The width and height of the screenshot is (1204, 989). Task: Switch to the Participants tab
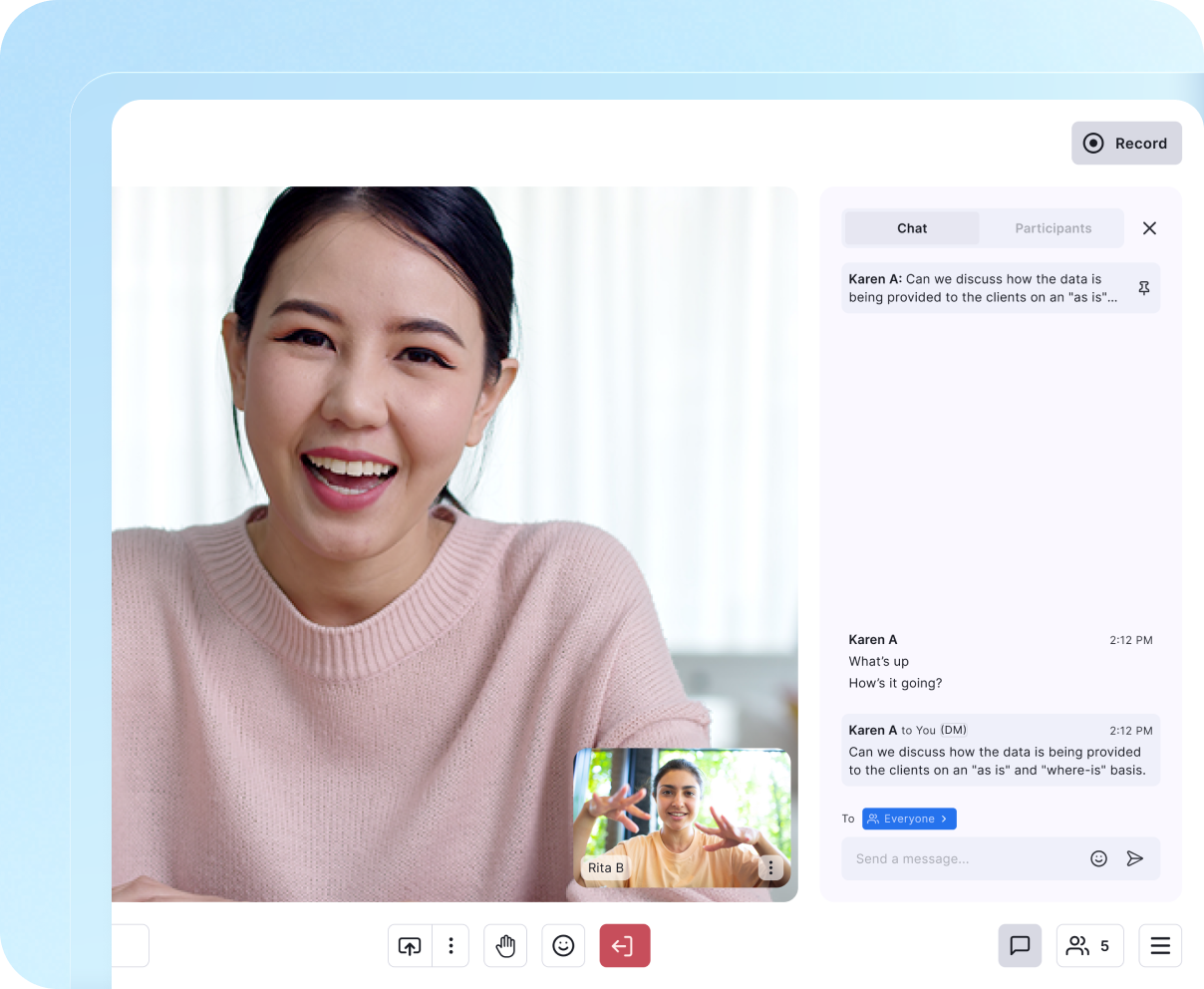pyautogui.click(x=1053, y=228)
